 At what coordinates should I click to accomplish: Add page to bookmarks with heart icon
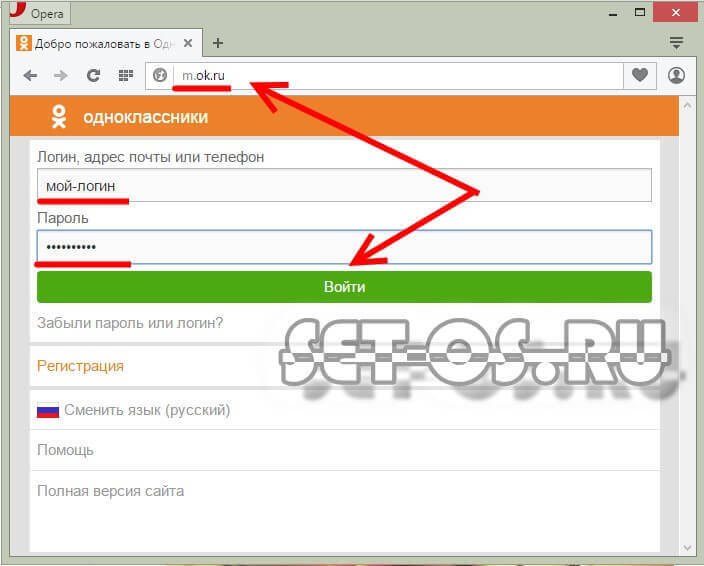tap(640, 75)
